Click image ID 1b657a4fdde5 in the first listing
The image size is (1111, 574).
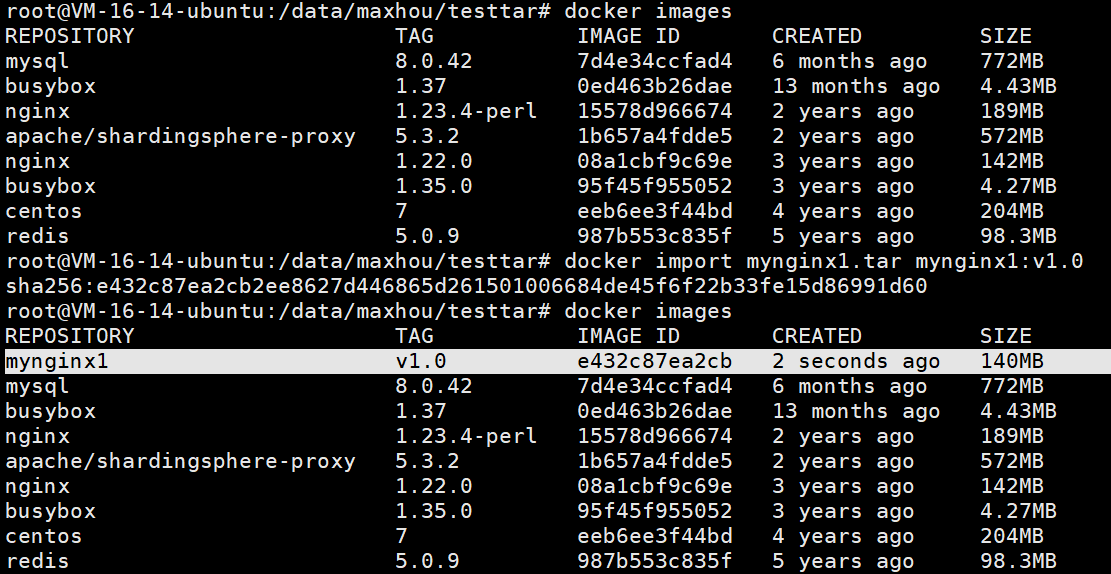[x=655, y=136]
